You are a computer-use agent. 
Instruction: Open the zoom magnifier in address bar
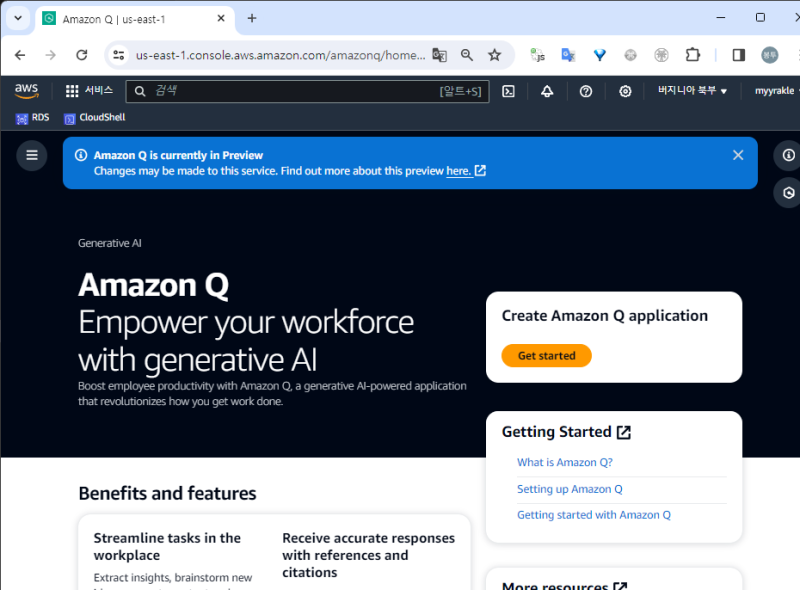(x=466, y=55)
